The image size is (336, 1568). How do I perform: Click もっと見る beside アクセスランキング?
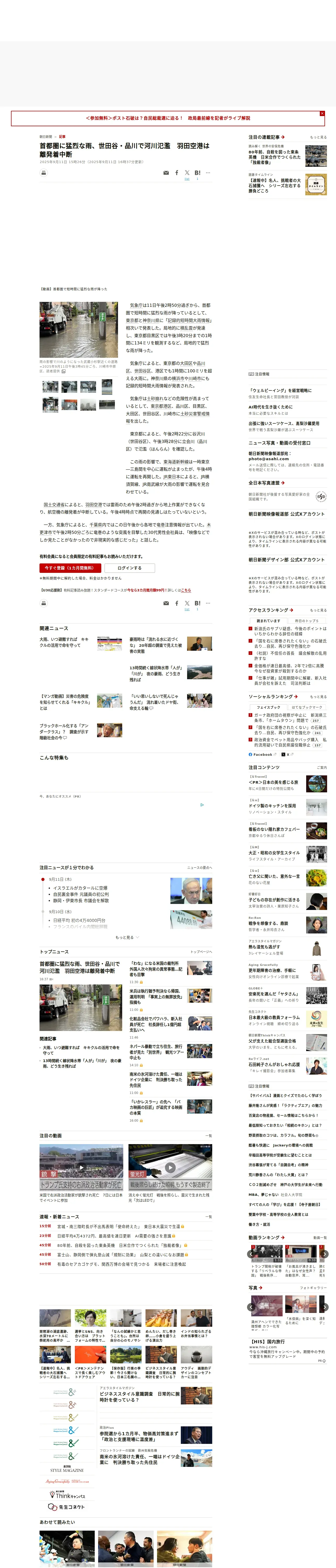318,610
